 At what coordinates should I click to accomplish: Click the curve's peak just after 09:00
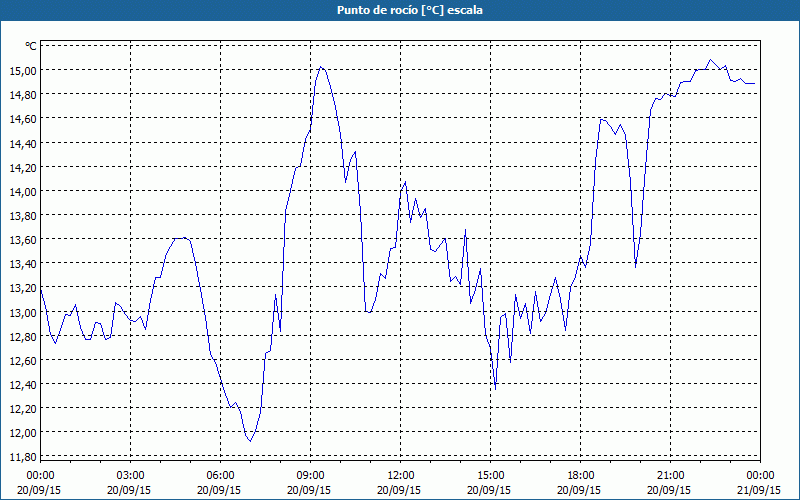pos(320,67)
